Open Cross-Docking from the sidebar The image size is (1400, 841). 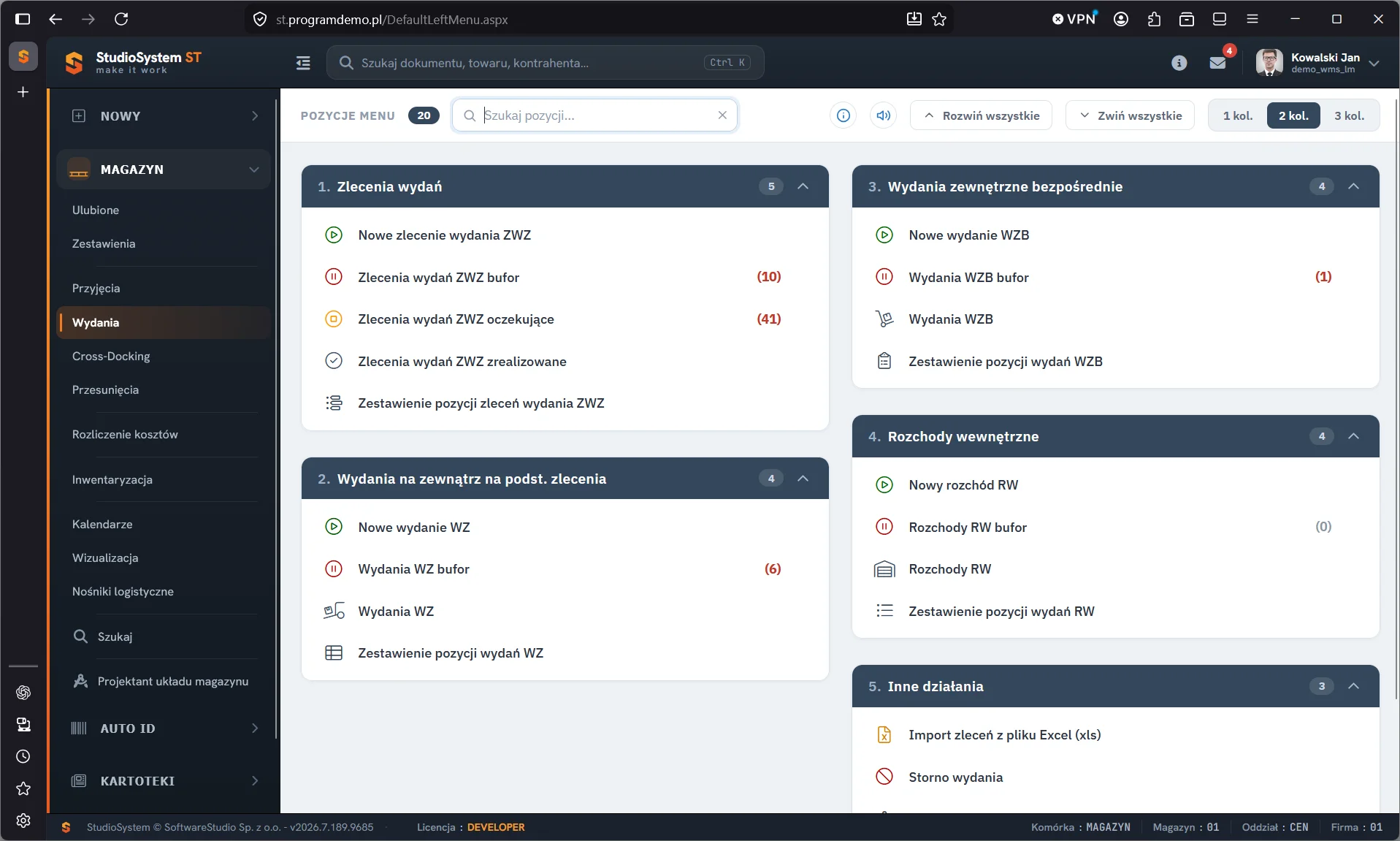(x=111, y=356)
